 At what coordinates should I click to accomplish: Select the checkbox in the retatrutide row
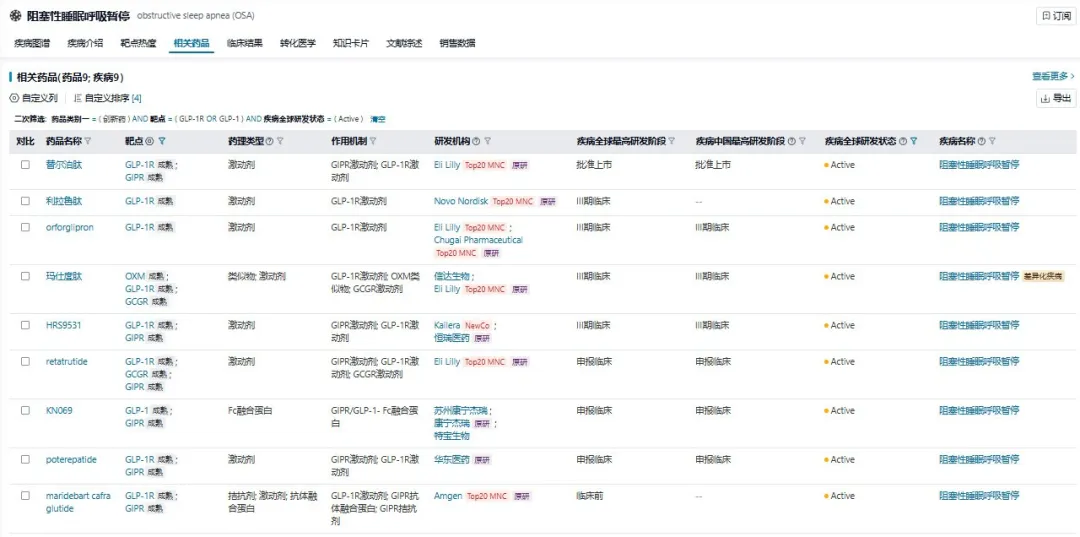point(25,362)
